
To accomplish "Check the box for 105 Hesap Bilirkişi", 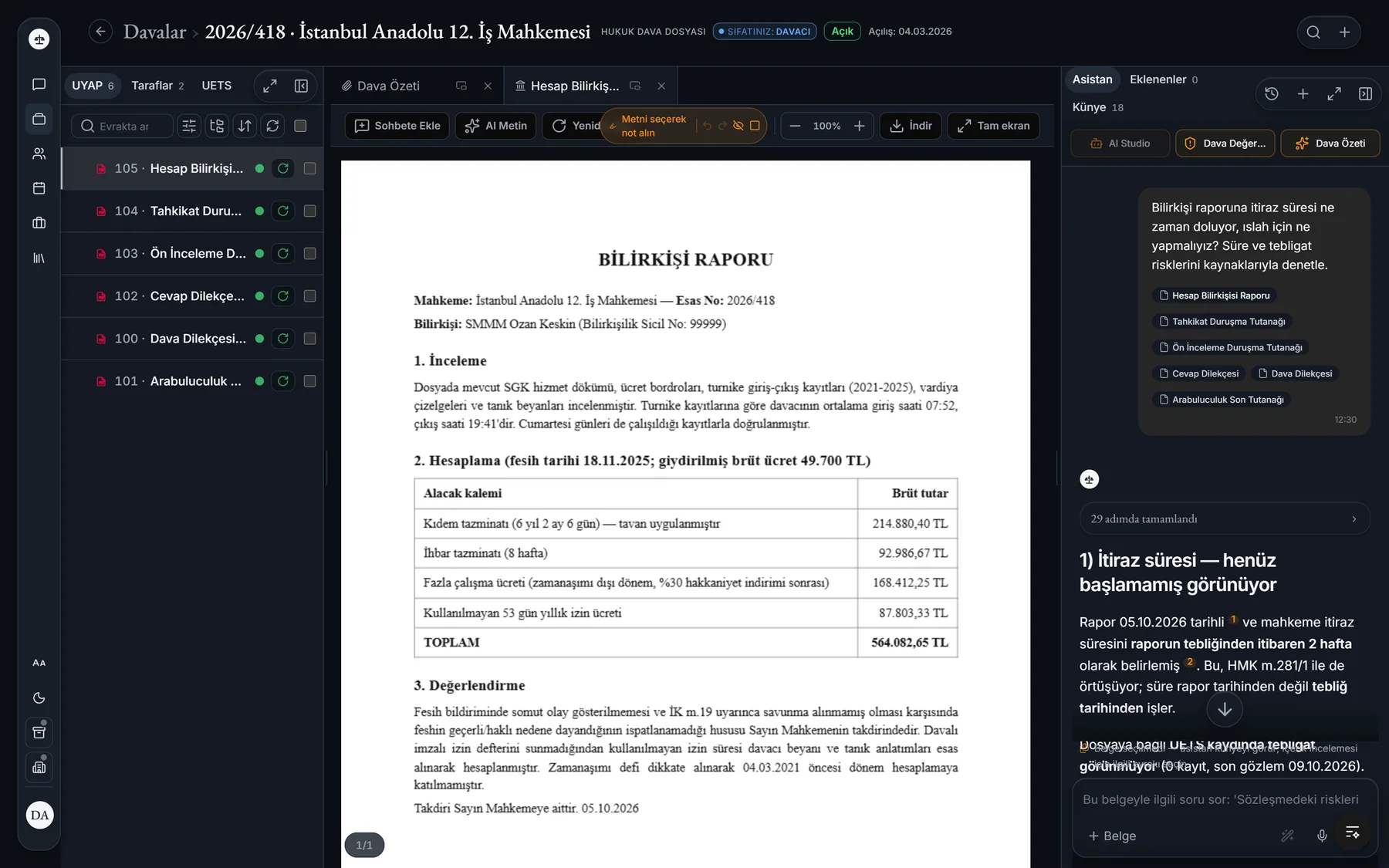I will 309,168.
